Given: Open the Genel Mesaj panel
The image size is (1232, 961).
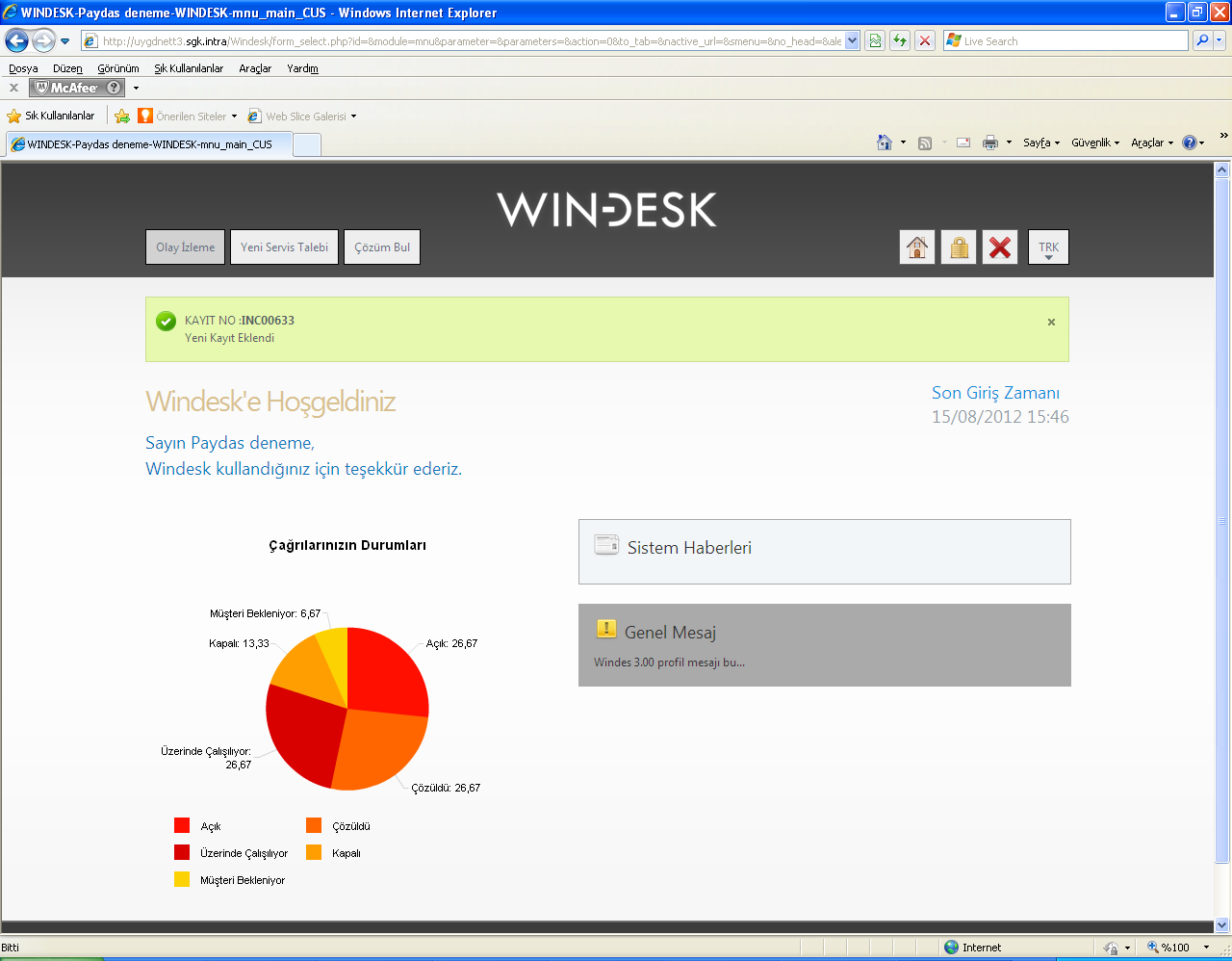Looking at the screenshot, I should click(825, 645).
